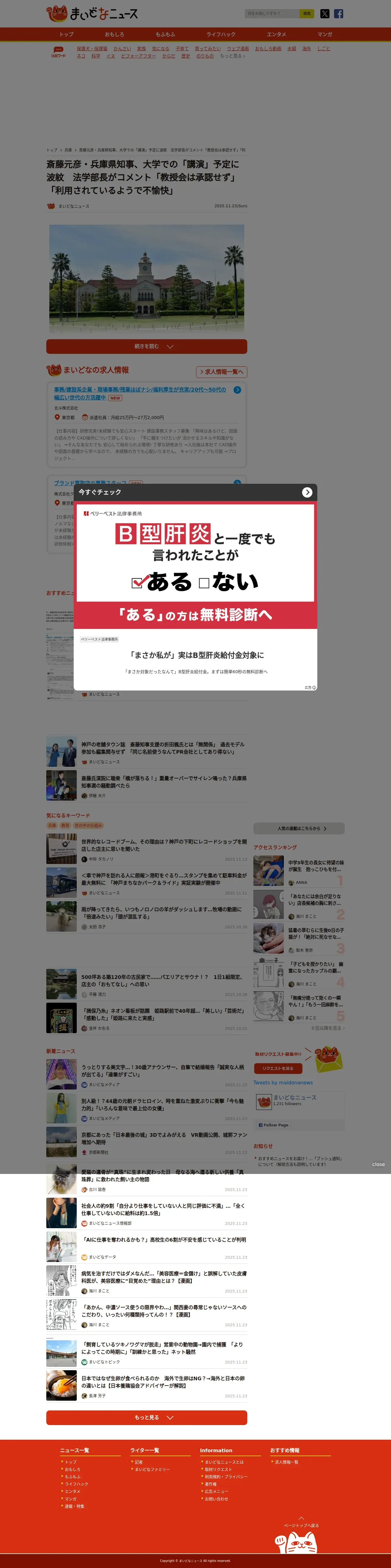Click まいどなニュース author icon under the headline
The width and height of the screenshot is (391, 1568).
[51, 206]
